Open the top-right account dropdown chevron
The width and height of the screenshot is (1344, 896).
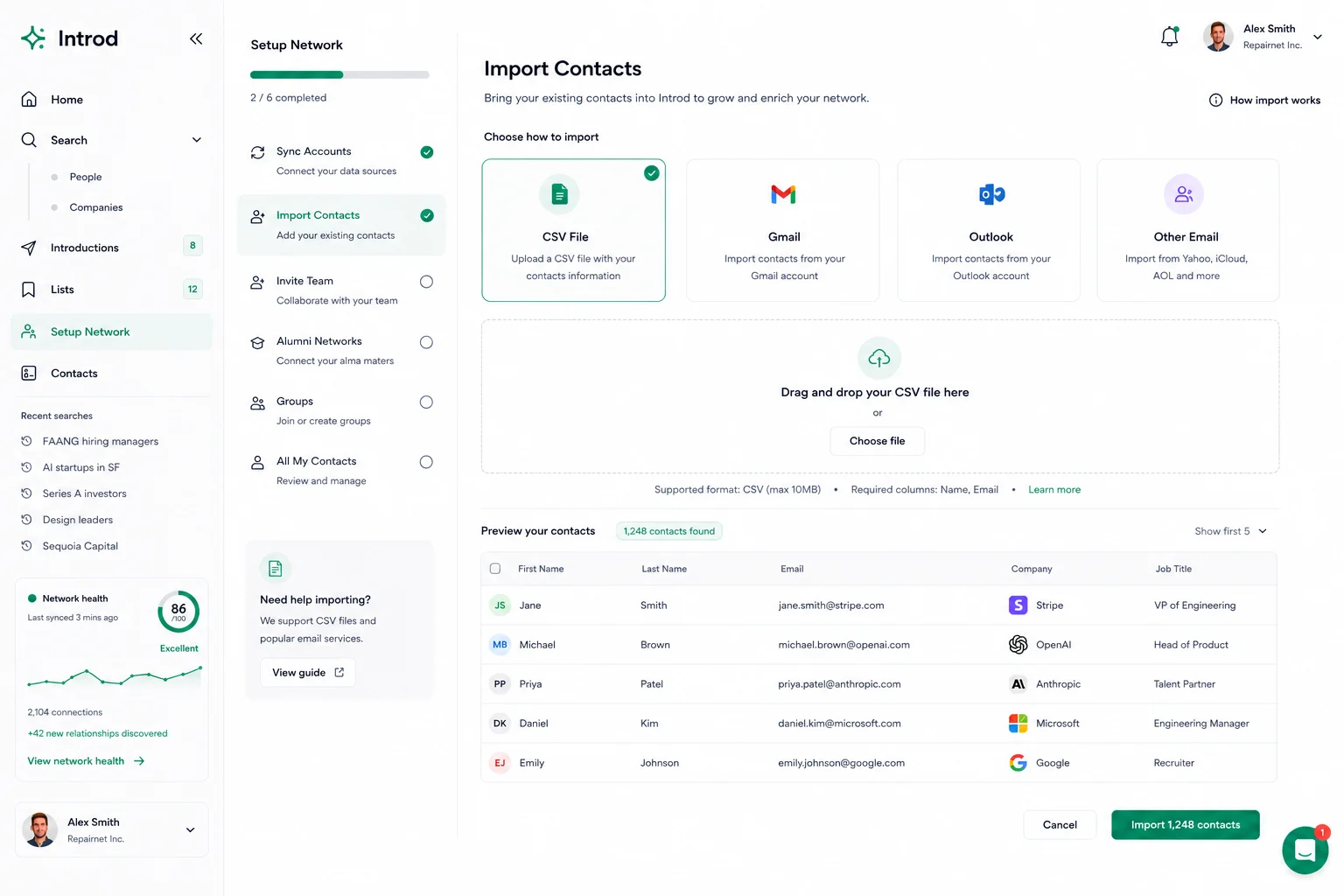point(1318,37)
